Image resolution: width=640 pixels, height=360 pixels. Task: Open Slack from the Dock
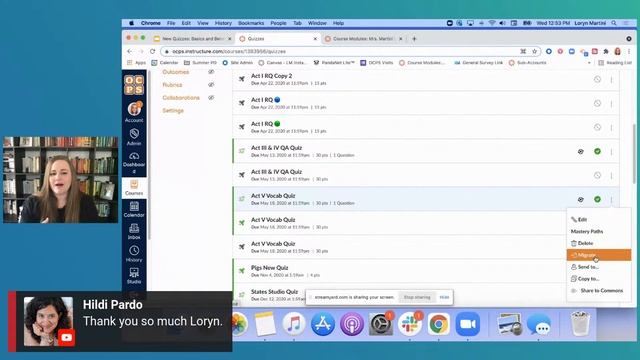tap(410, 324)
